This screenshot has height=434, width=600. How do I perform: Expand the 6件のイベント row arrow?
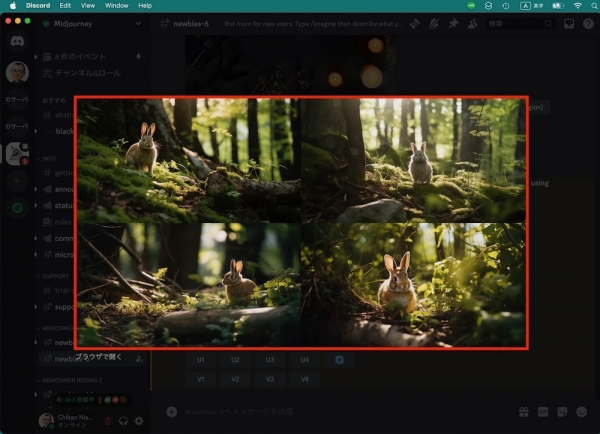(36, 57)
